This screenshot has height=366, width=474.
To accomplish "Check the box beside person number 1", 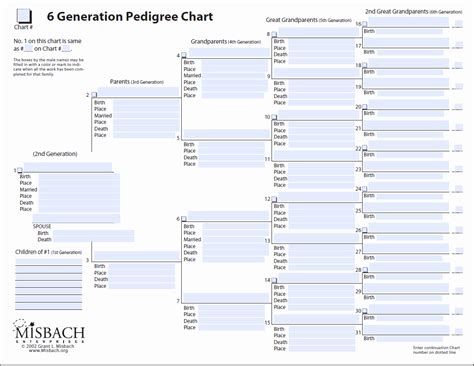I will 20,170.
